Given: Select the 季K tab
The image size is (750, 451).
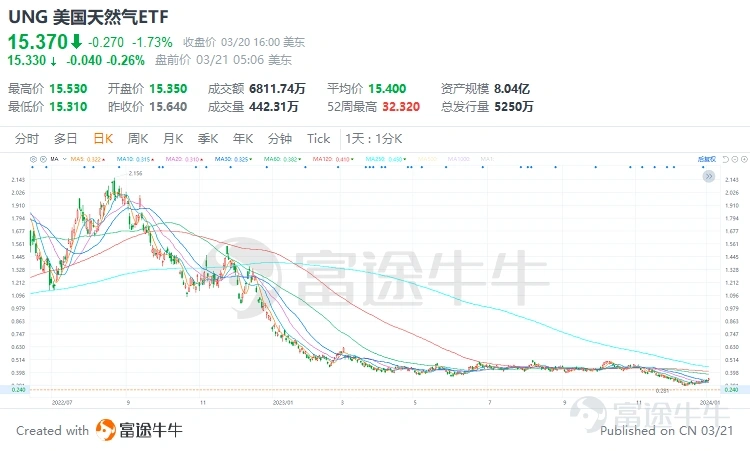Looking at the screenshot, I should coord(208,139).
